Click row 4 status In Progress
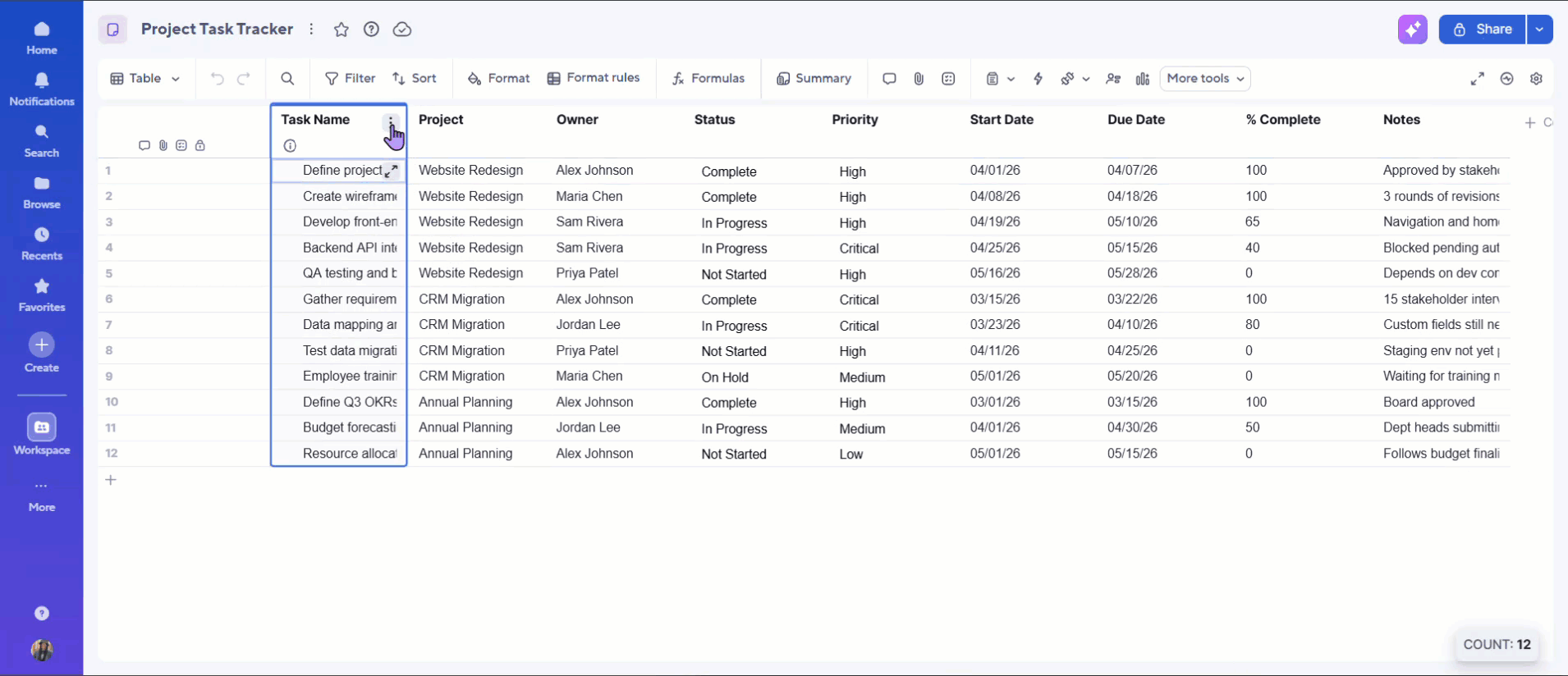The width and height of the screenshot is (1568, 676). 734,249
